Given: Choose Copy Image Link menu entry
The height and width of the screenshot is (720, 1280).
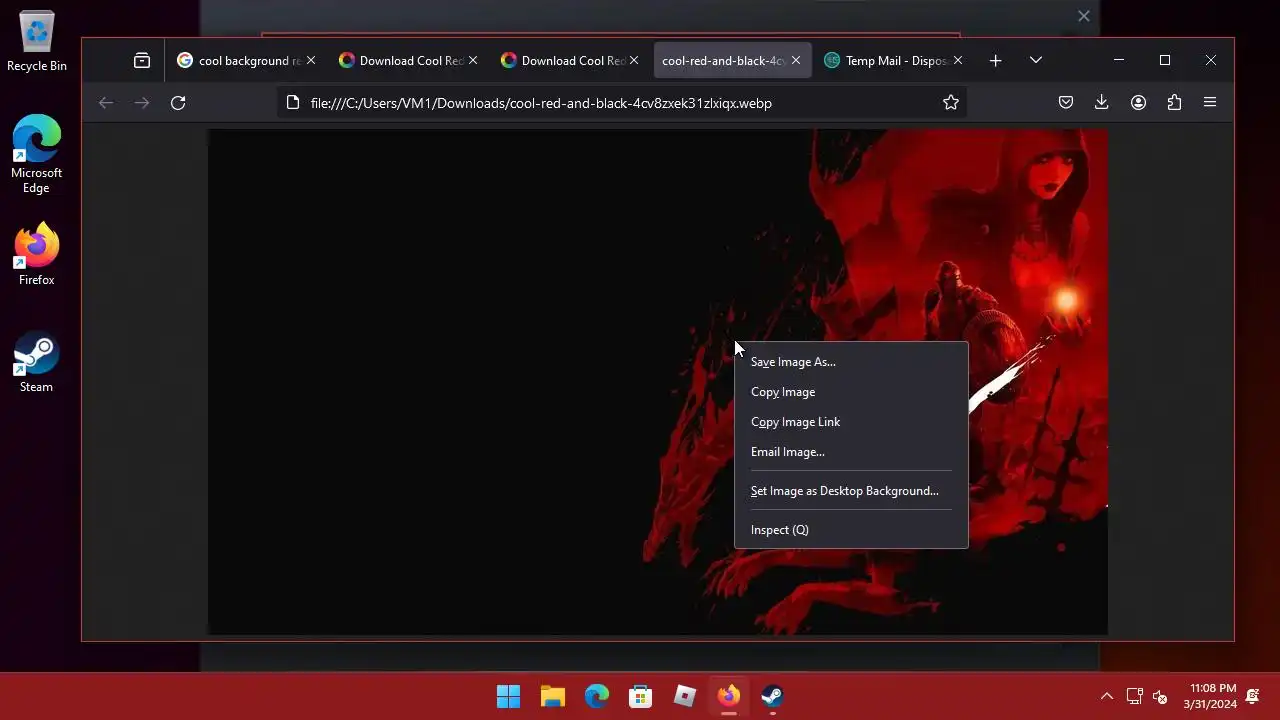Looking at the screenshot, I should pyautogui.click(x=851, y=422).
